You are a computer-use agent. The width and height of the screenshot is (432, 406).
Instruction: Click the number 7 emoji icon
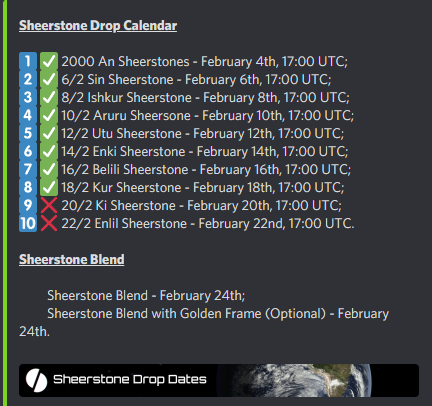pos(28,169)
